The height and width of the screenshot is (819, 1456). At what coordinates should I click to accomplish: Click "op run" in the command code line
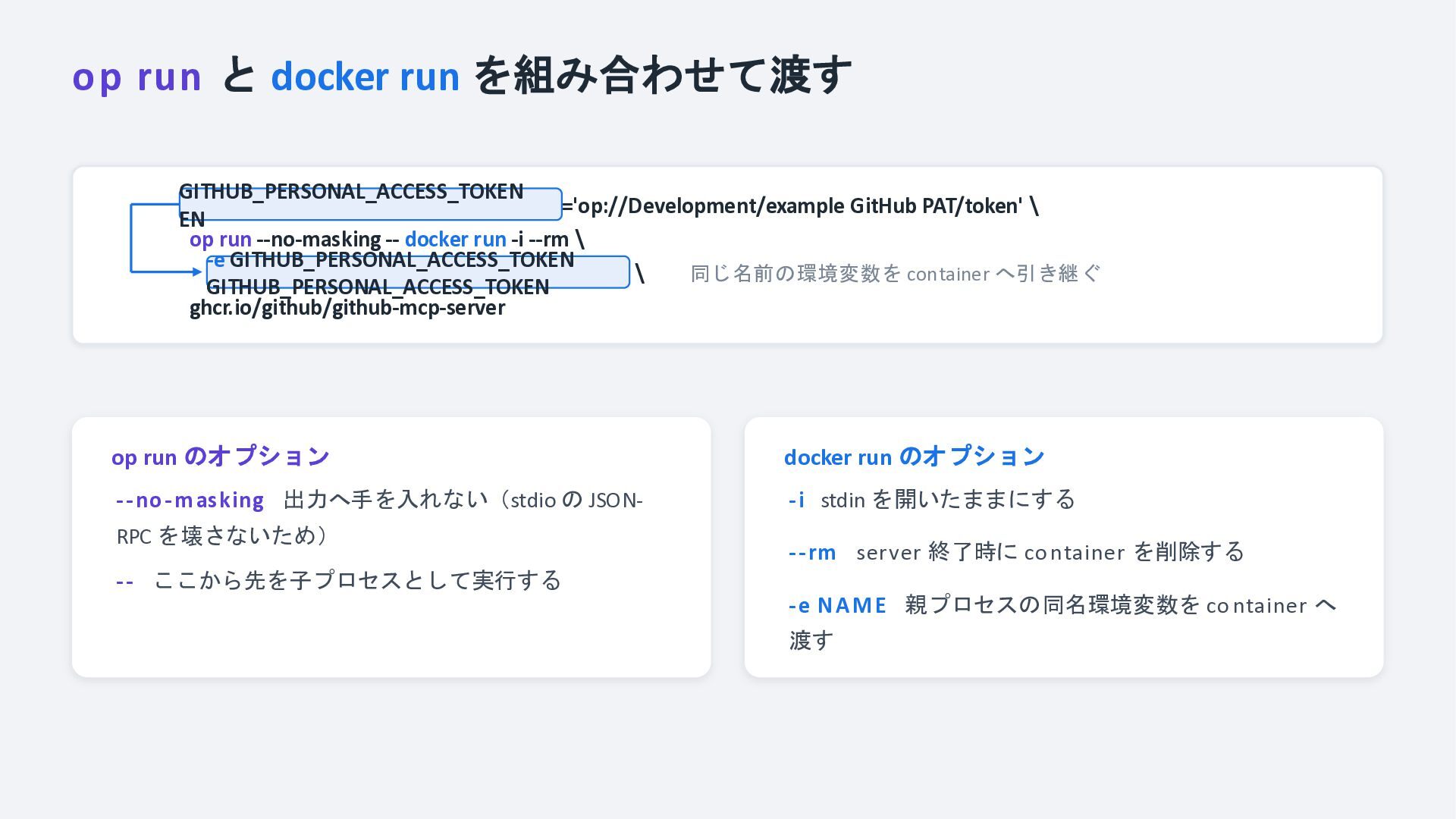221,240
